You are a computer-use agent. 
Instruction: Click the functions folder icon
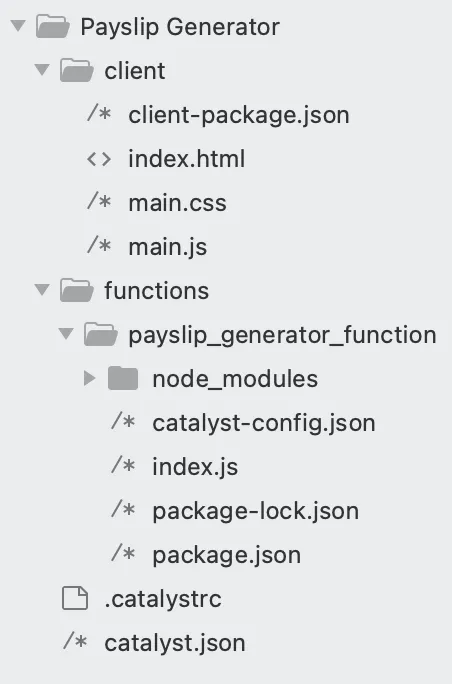pos(76,290)
